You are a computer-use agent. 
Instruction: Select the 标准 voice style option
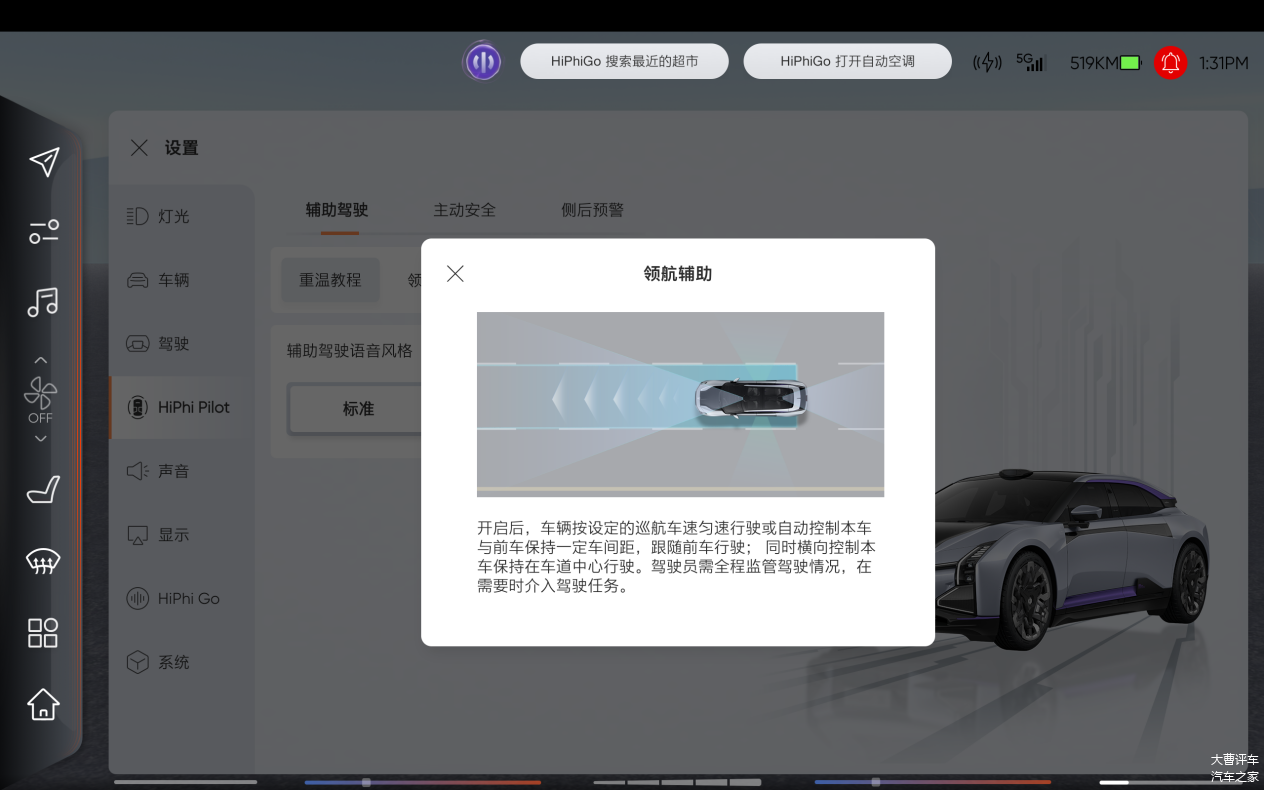tap(357, 409)
